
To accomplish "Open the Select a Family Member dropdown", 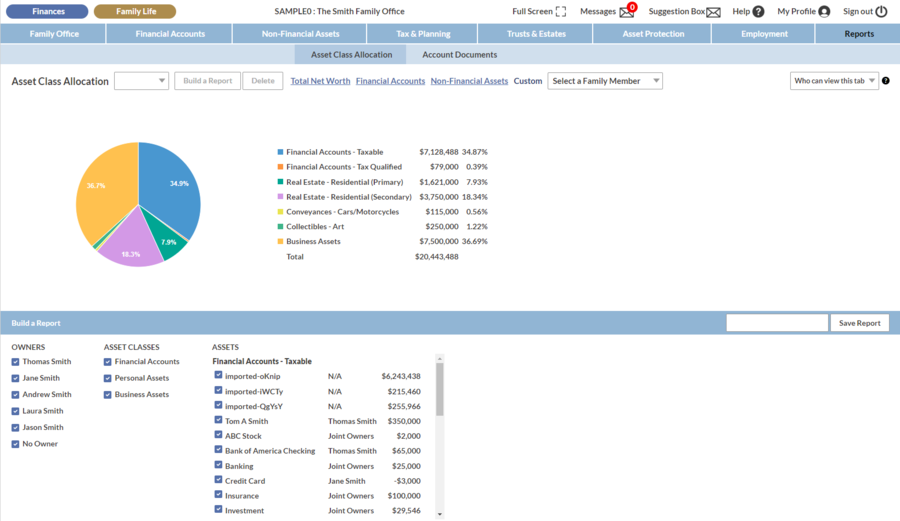I will [x=605, y=81].
